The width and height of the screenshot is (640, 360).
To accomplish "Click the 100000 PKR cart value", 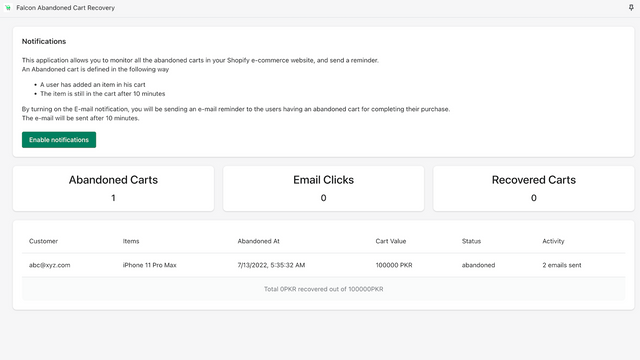I will click(x=394, y=265).
